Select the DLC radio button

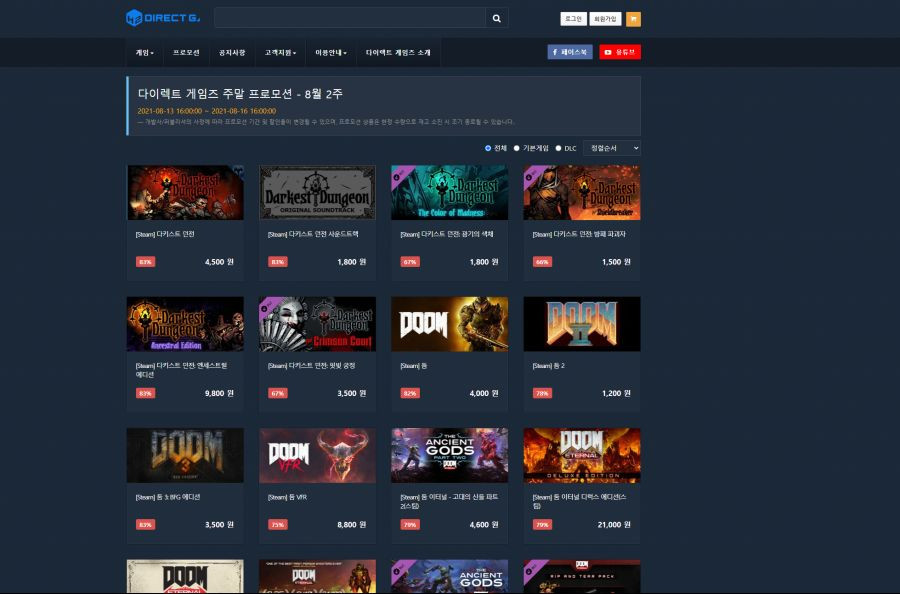point(558,148)
